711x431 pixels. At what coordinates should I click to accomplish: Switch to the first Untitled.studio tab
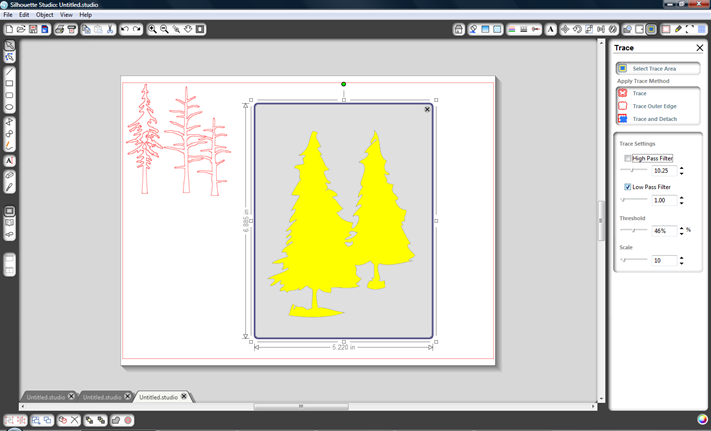(46, 397)
